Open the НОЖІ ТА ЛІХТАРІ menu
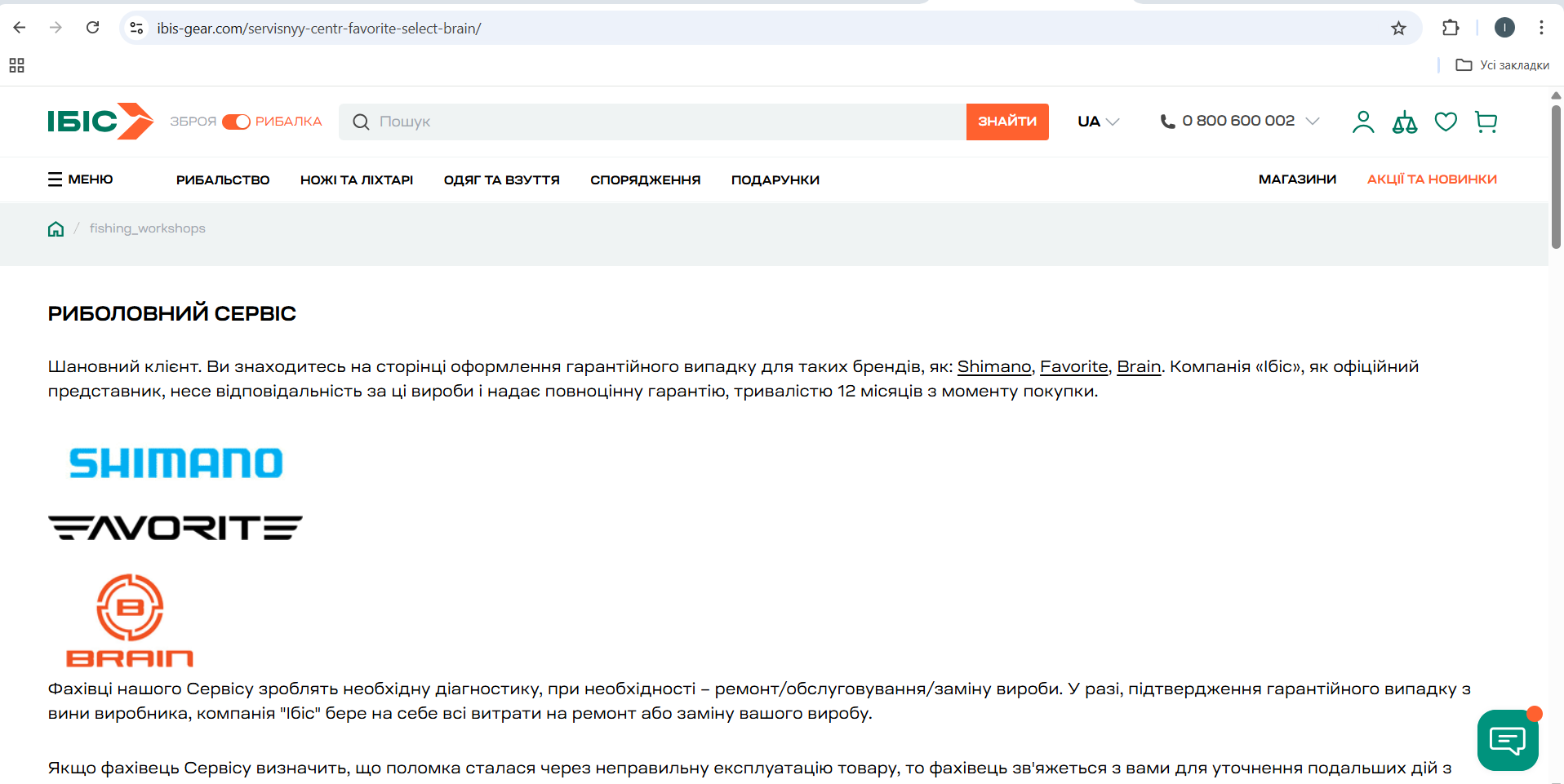The height and width of the screenshot is (784, 1564). tap(357, 179)
